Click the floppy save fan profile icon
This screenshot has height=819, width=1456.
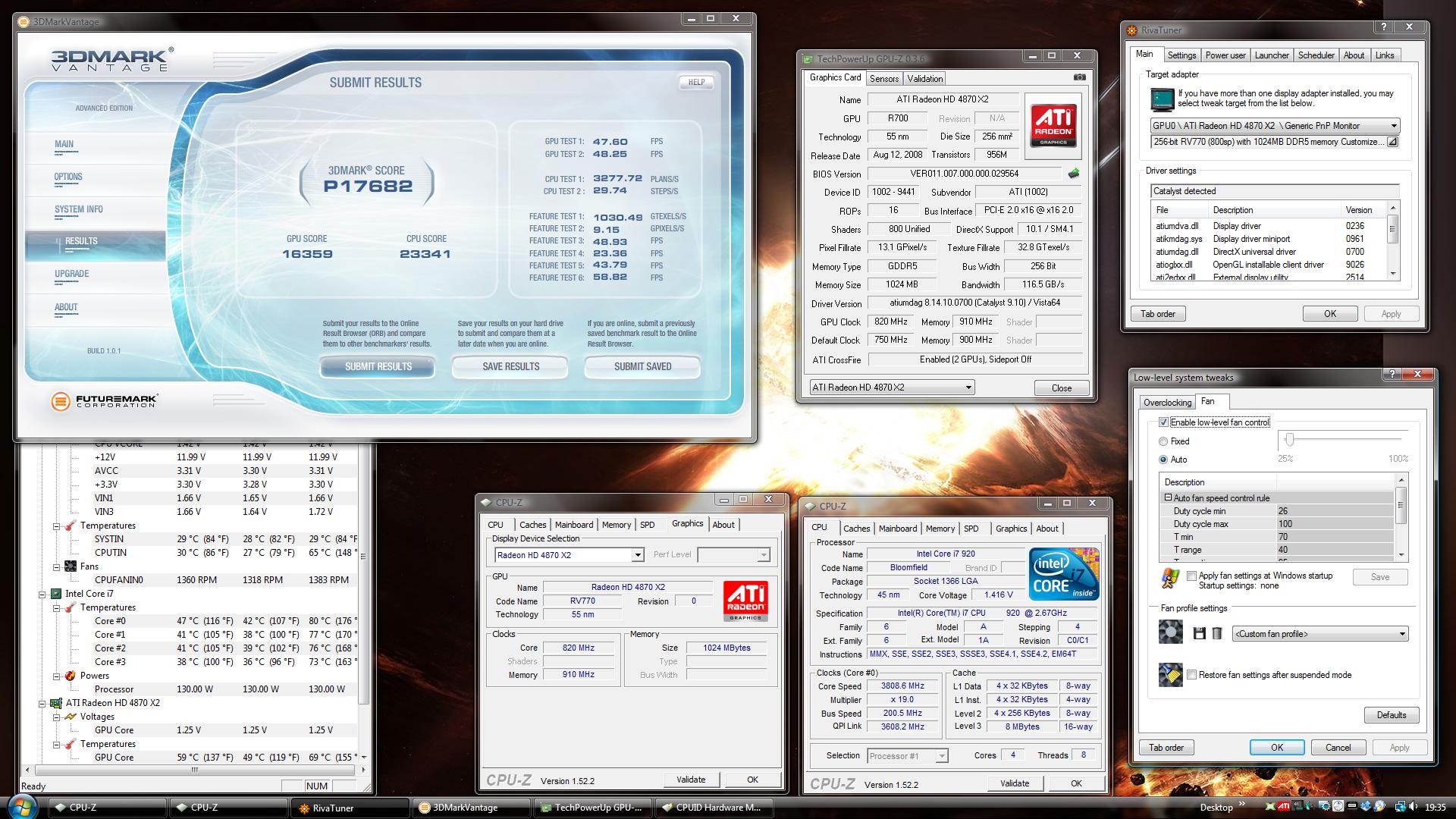[1199, 633]
